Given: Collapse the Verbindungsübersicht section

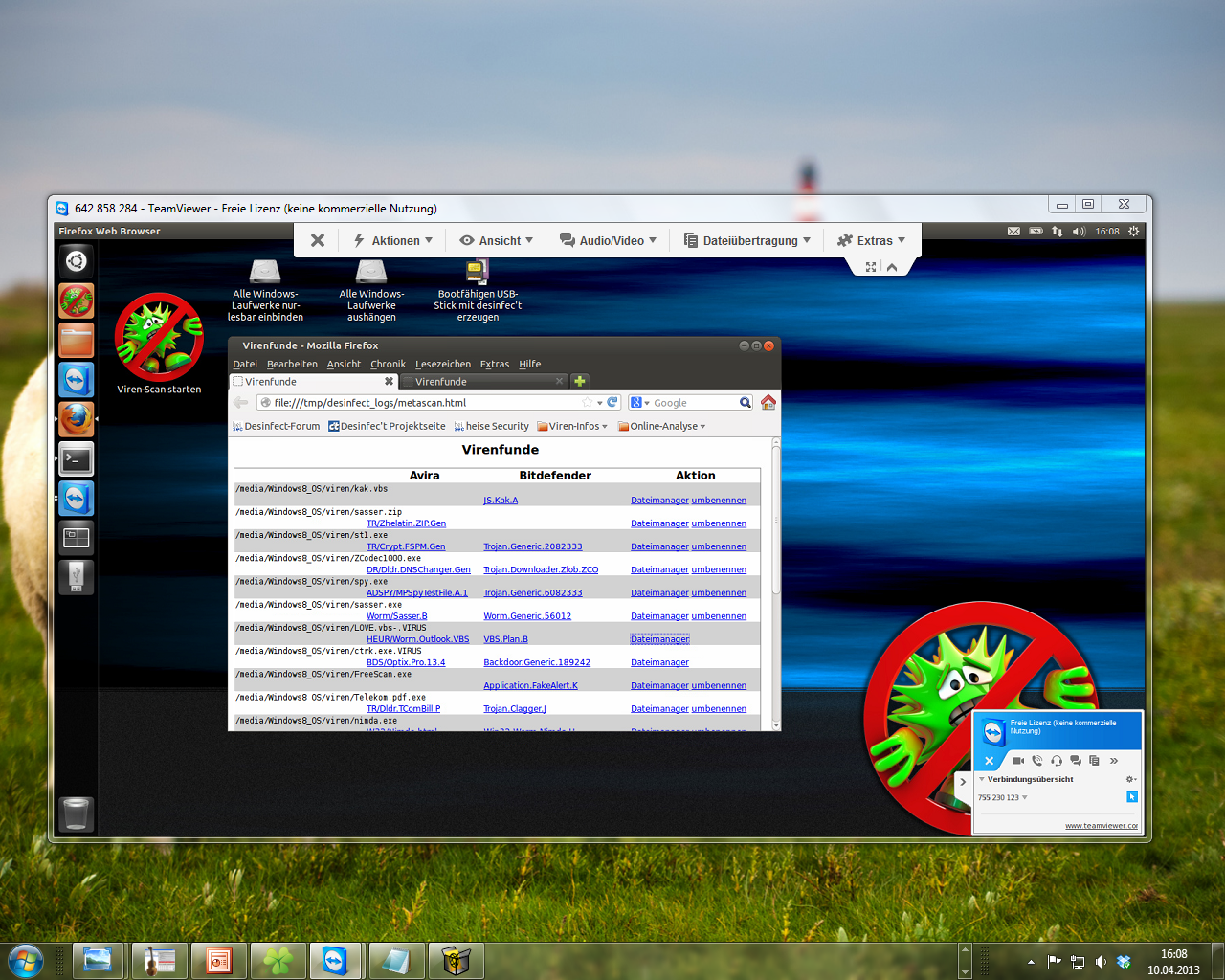Looking at the screenshot, I should pos(982,779).
